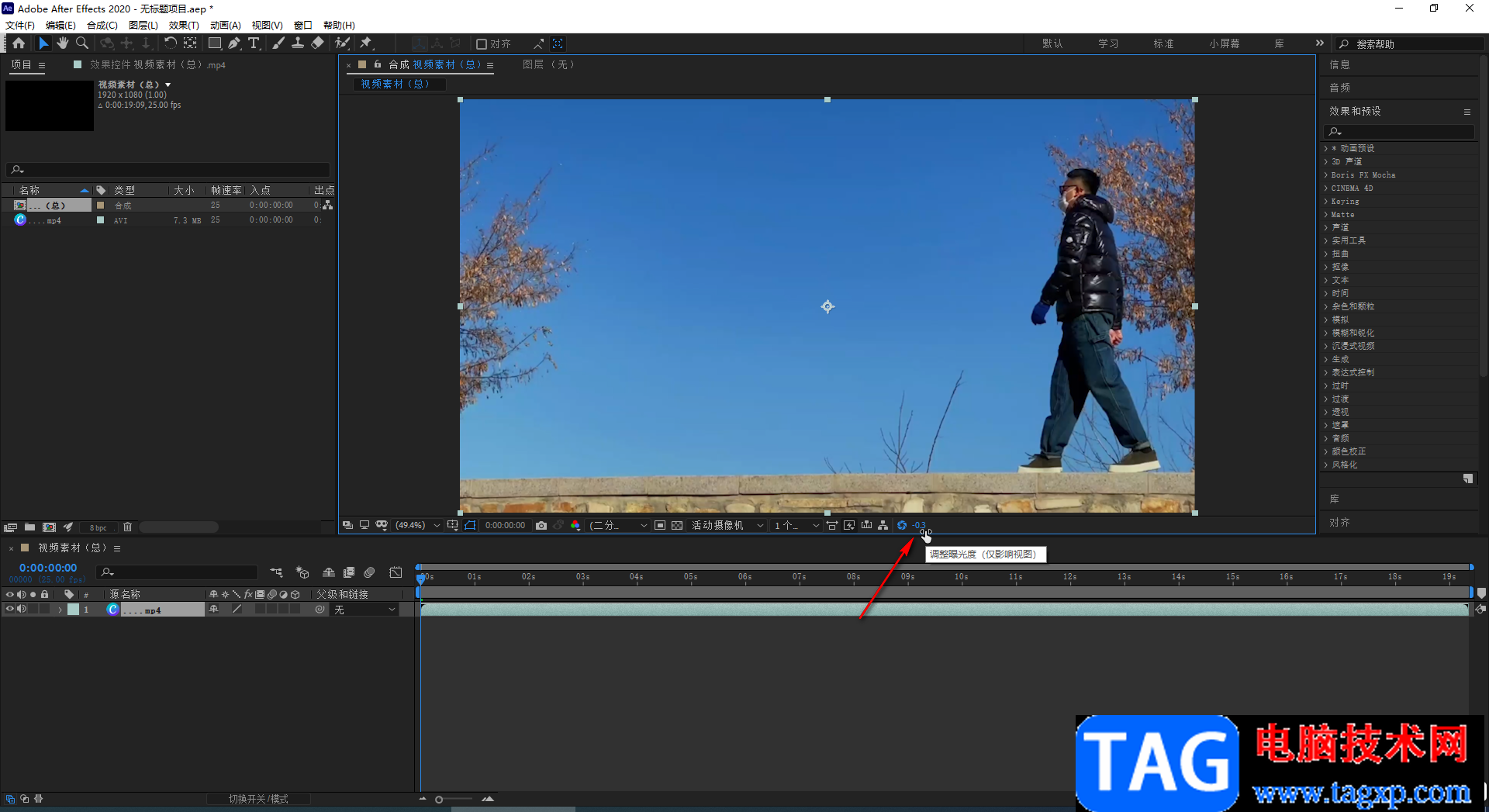Click the timeline button in viewer footer
This screenshot has height=812, width=1489.
(866, 525)
